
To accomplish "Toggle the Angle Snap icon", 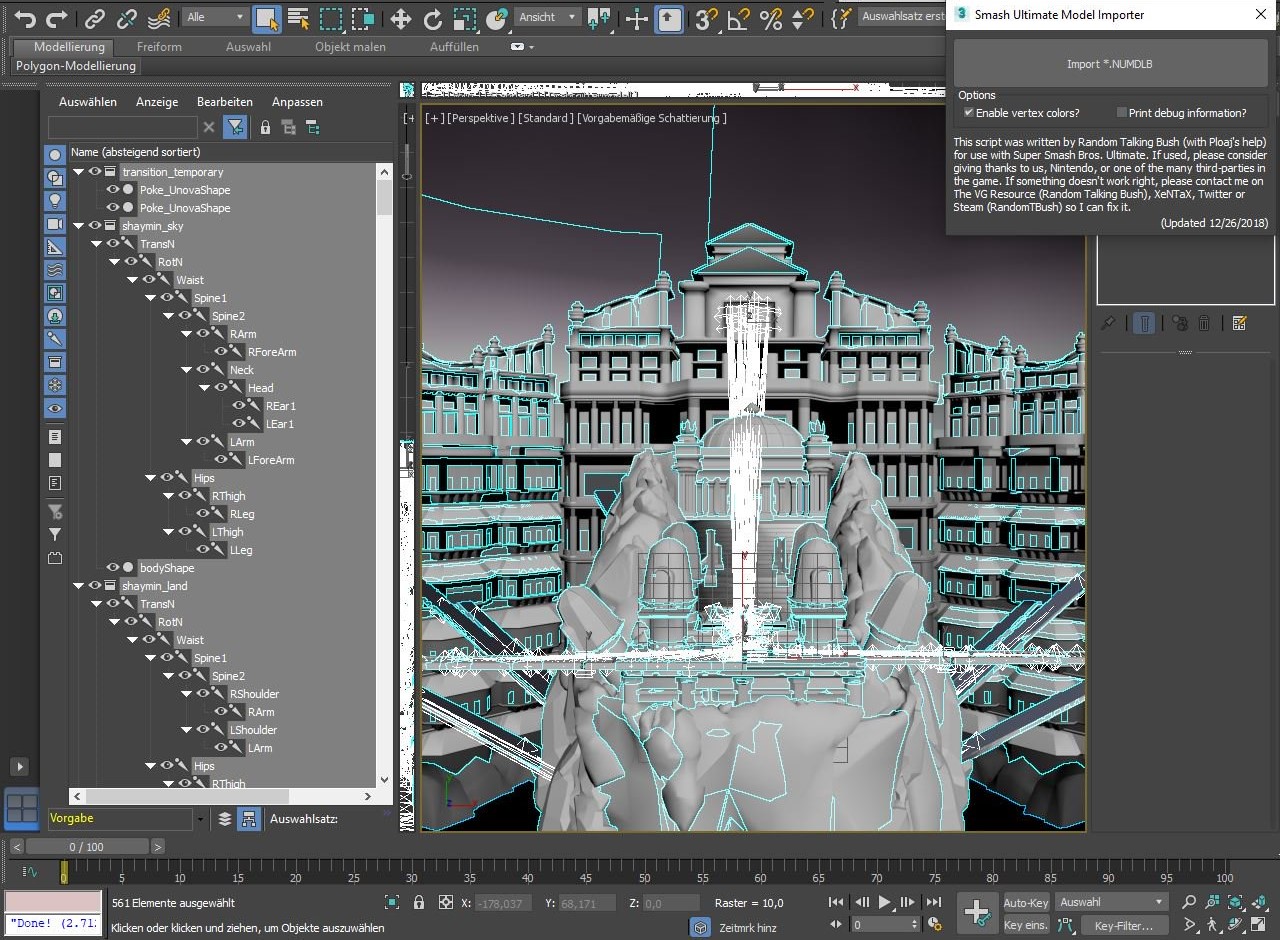I will (738, 18).
